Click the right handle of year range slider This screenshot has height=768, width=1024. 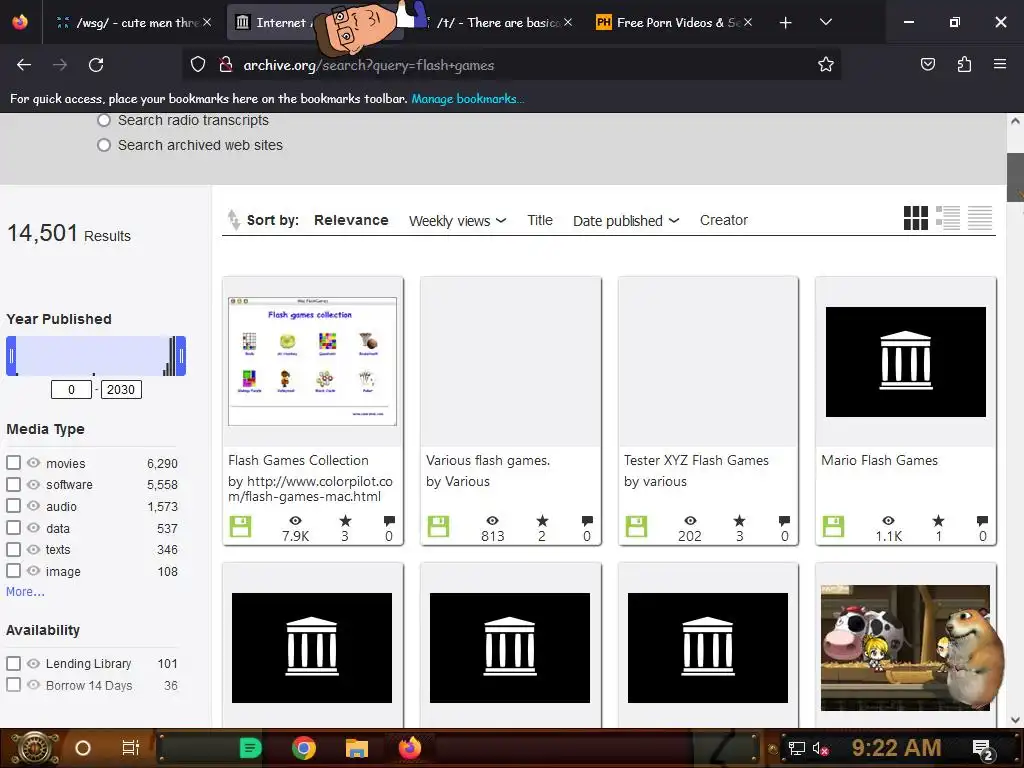coord(181,356)
